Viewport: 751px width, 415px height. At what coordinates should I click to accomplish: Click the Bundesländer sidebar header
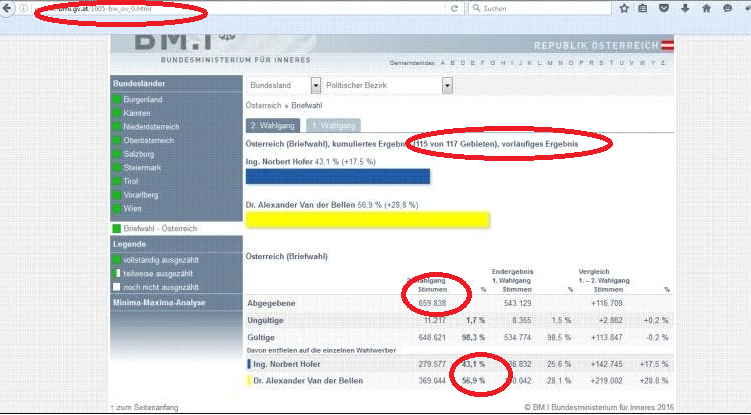139,83
